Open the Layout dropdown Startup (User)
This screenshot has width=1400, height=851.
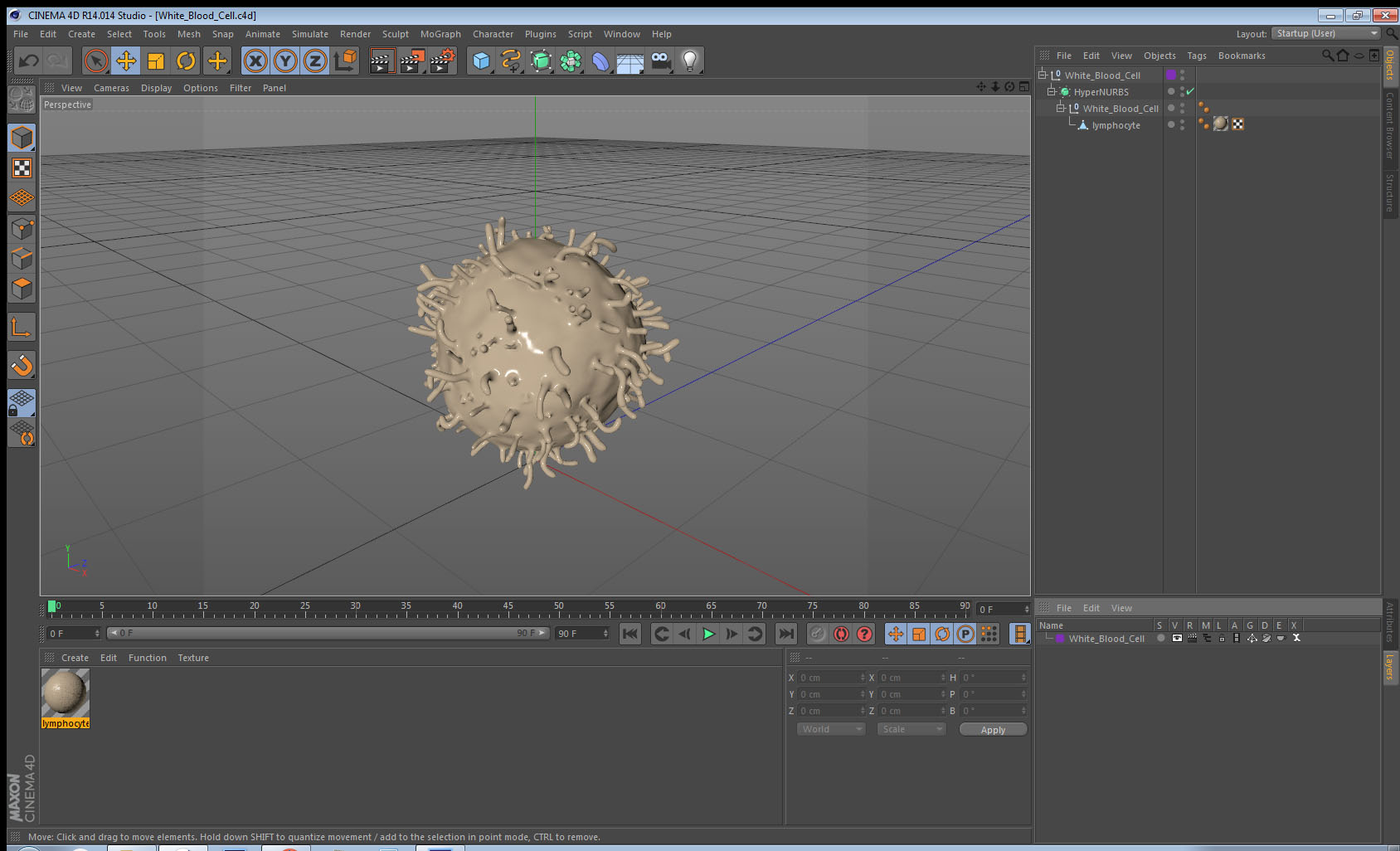coord(1326,33)
